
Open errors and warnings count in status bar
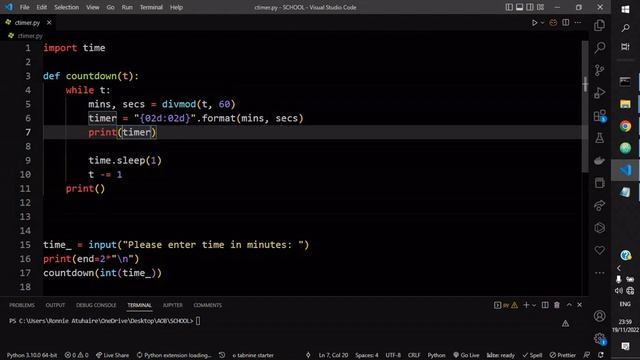tap(76, 355)
